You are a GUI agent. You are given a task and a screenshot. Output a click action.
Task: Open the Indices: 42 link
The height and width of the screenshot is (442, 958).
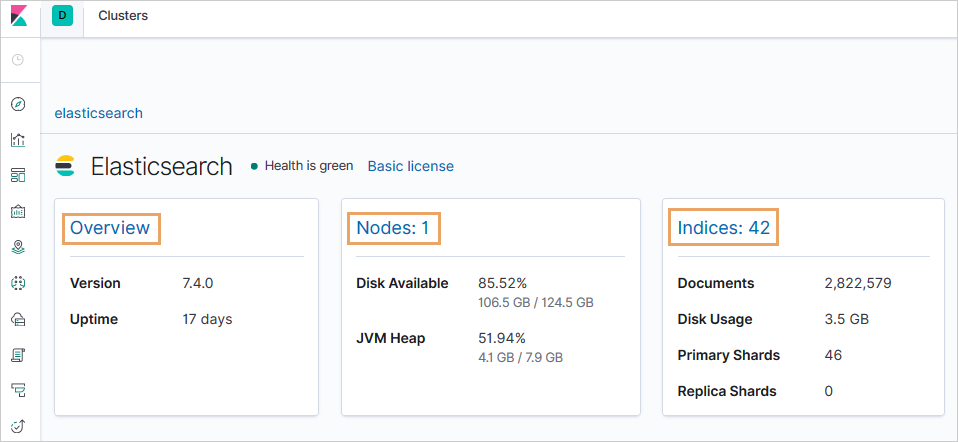pyautogui.click(x=723, y=228)
